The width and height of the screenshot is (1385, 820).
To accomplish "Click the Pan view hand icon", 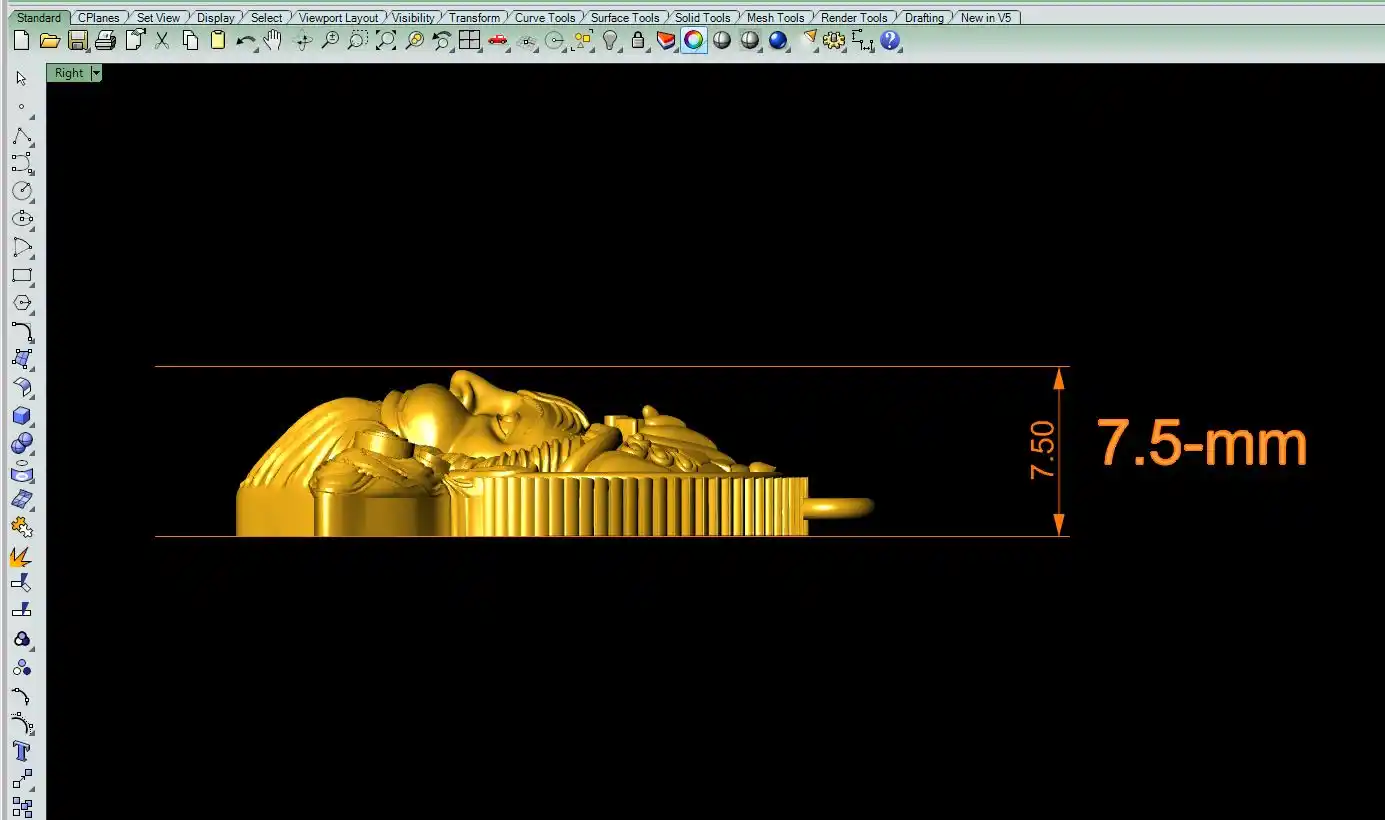I will pos(273,41).
